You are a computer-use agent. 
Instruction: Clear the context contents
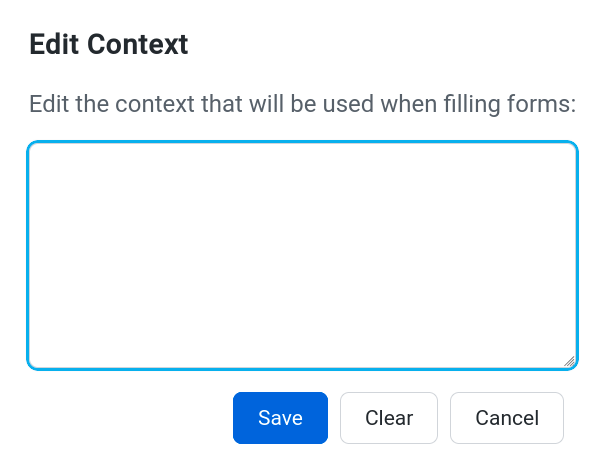pos(389,418)
